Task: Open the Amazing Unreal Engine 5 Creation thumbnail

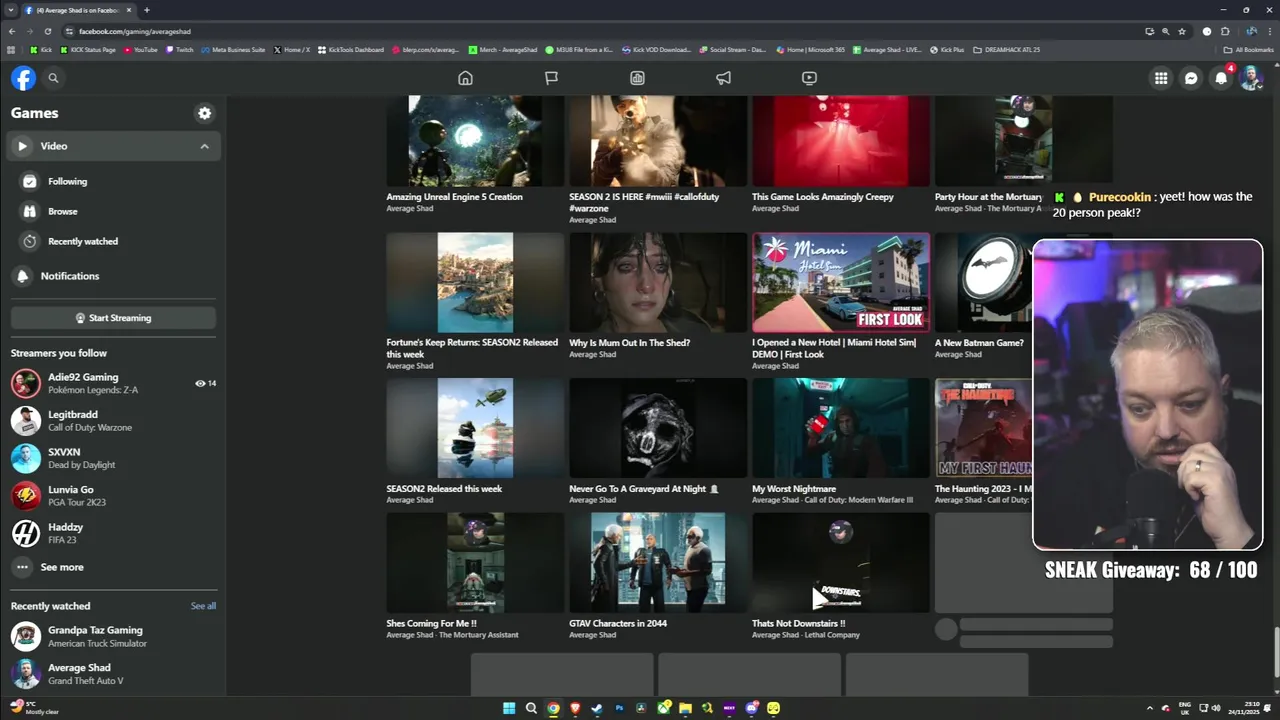Action: [x=475, y=141]
